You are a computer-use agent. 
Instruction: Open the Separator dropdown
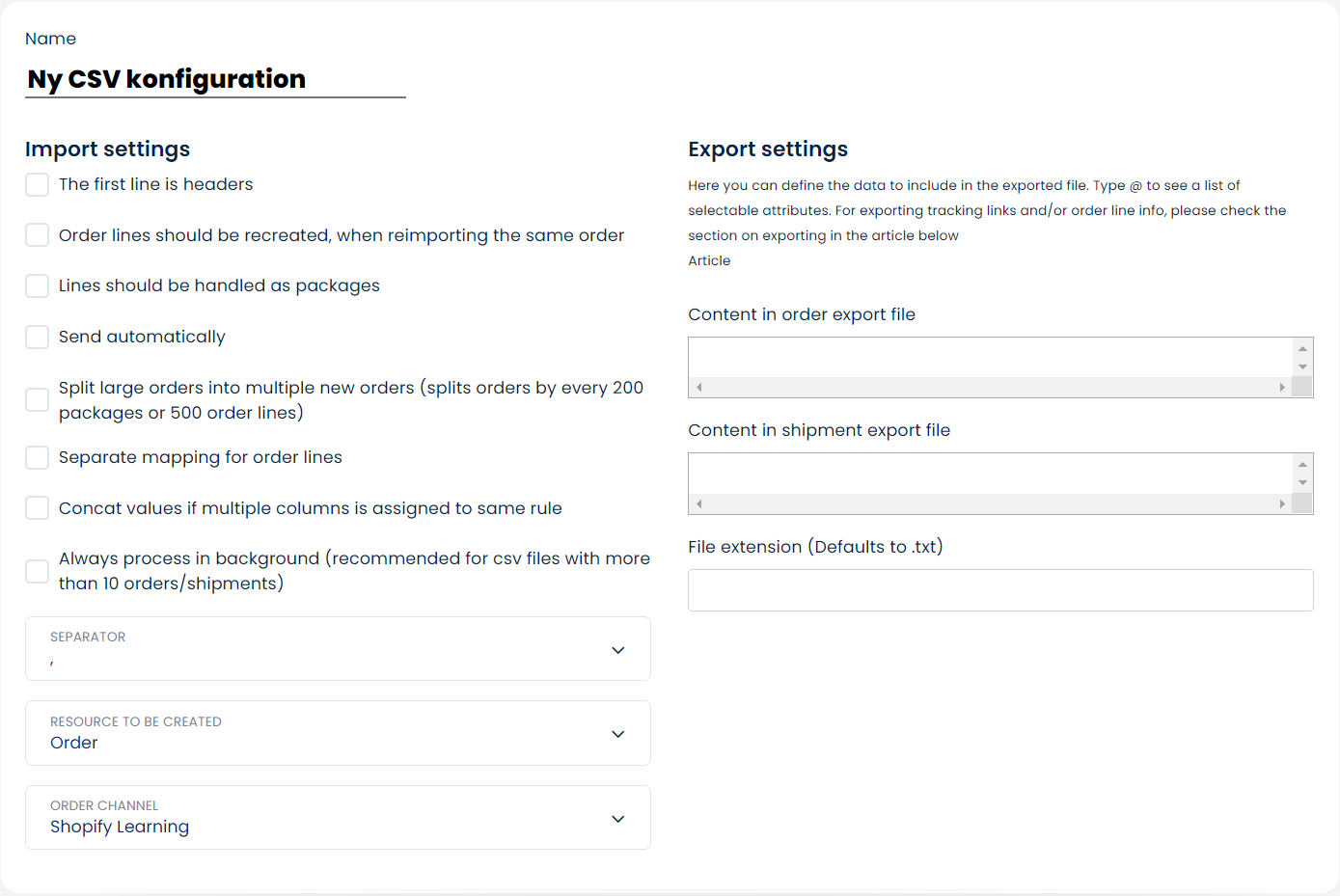pyautogui.click(x=338, y=649)
